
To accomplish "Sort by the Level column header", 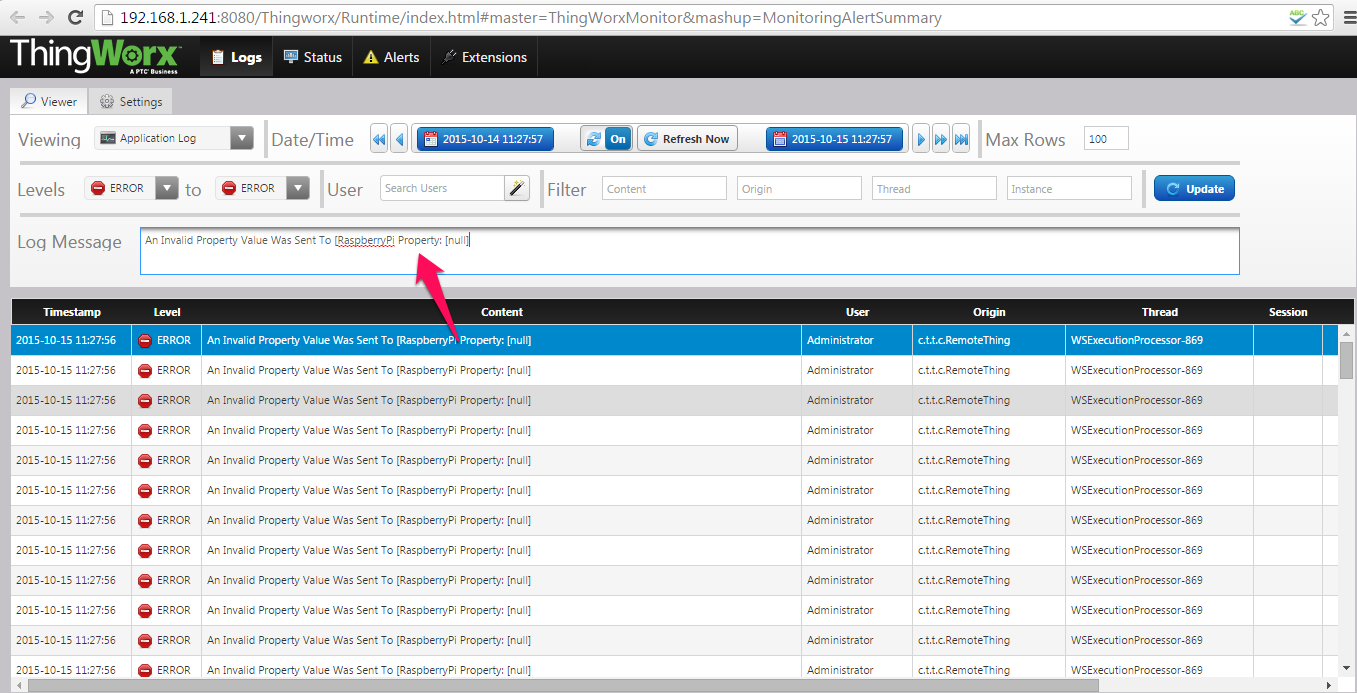I will [x=167, y=312].
